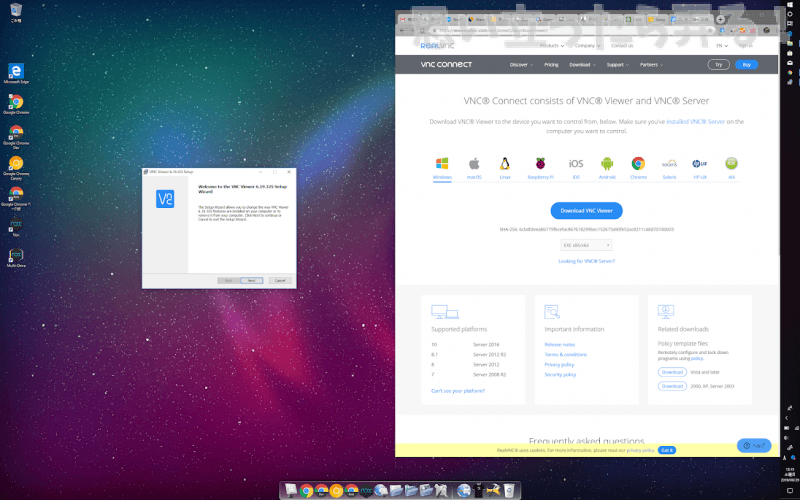Open the Microsoft Edge desktop shortcut
Screen dimensions: 800x500
pyautogui.click(x=16, y=73)
